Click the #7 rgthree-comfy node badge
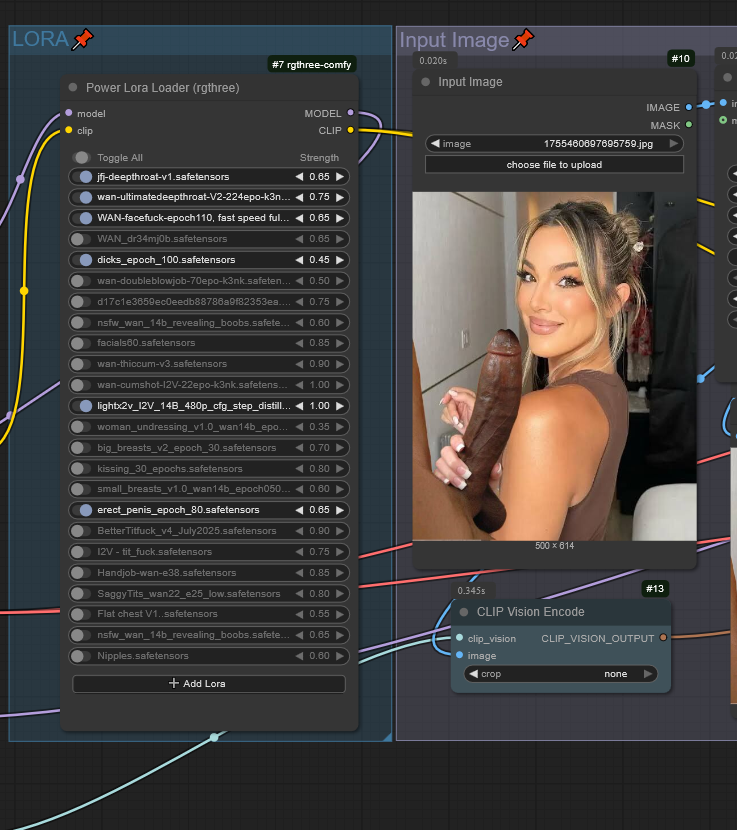 point(312,64)
